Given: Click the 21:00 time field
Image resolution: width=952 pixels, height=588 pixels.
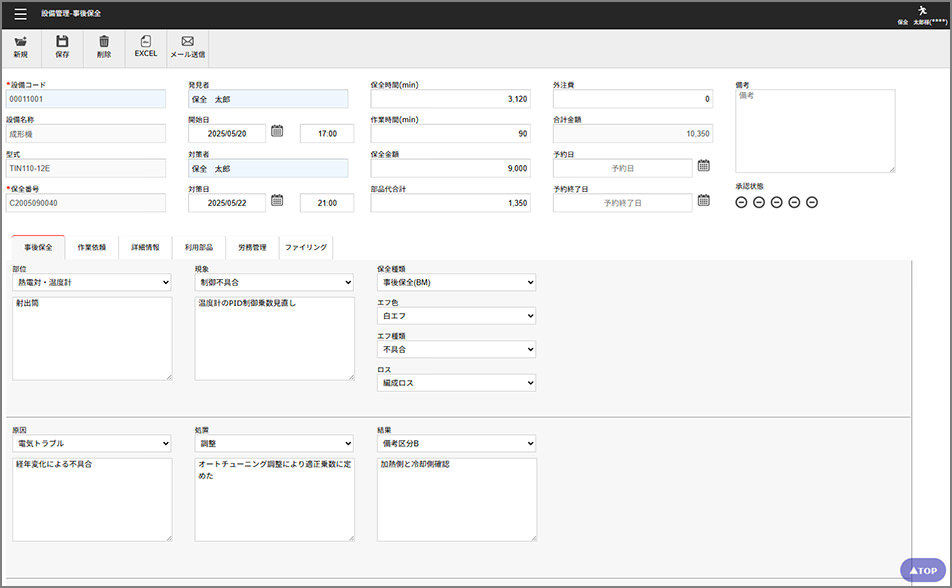Looking at the screenshot, I should point(327,203).
